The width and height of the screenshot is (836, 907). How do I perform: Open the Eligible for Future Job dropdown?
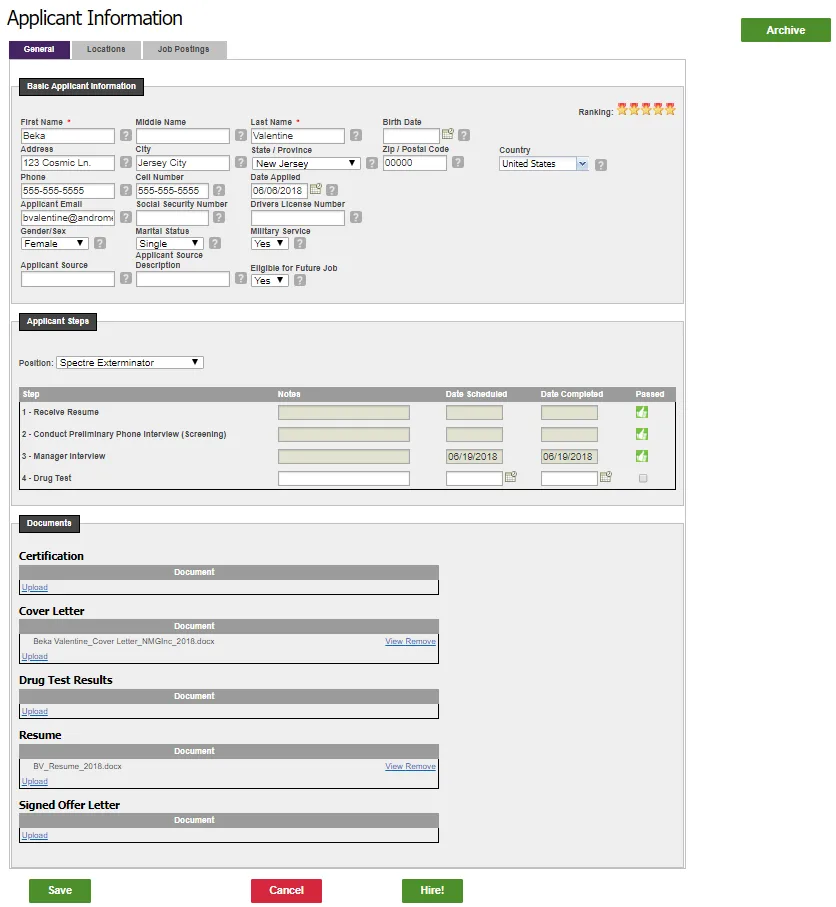270,281
